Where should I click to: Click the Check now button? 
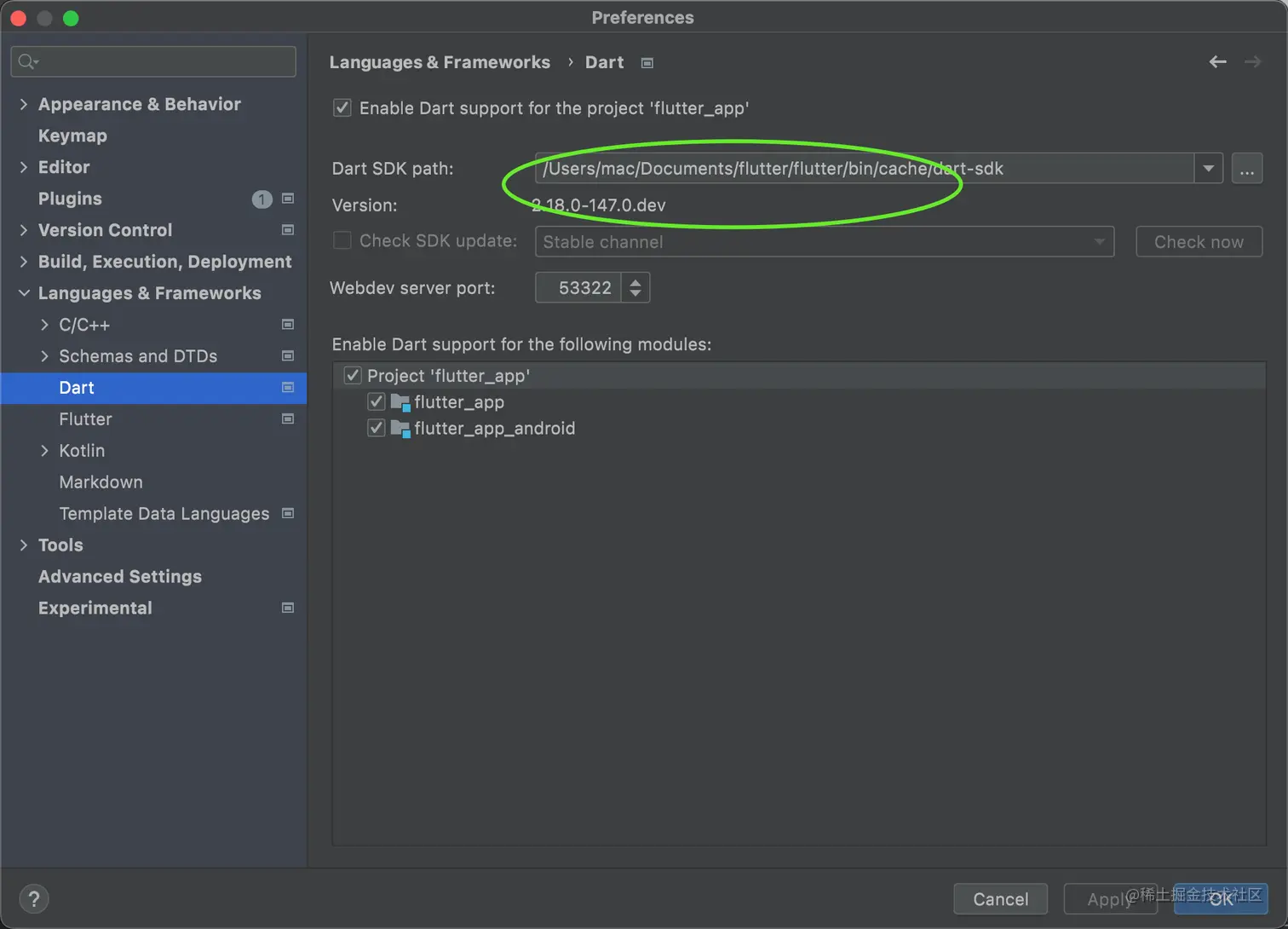[1199, 242]
